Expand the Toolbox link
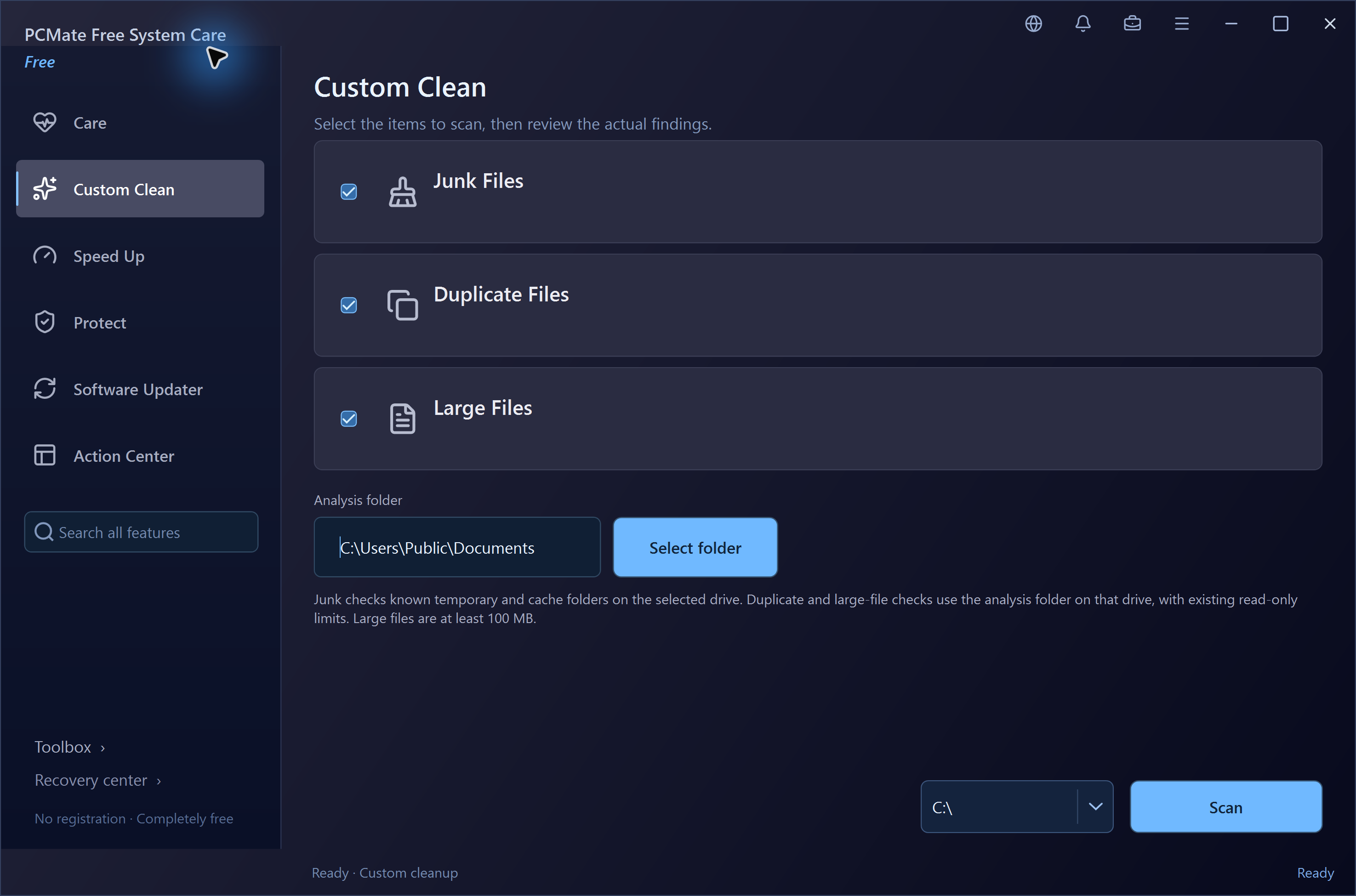1356x896 pixels. (70, 747)
